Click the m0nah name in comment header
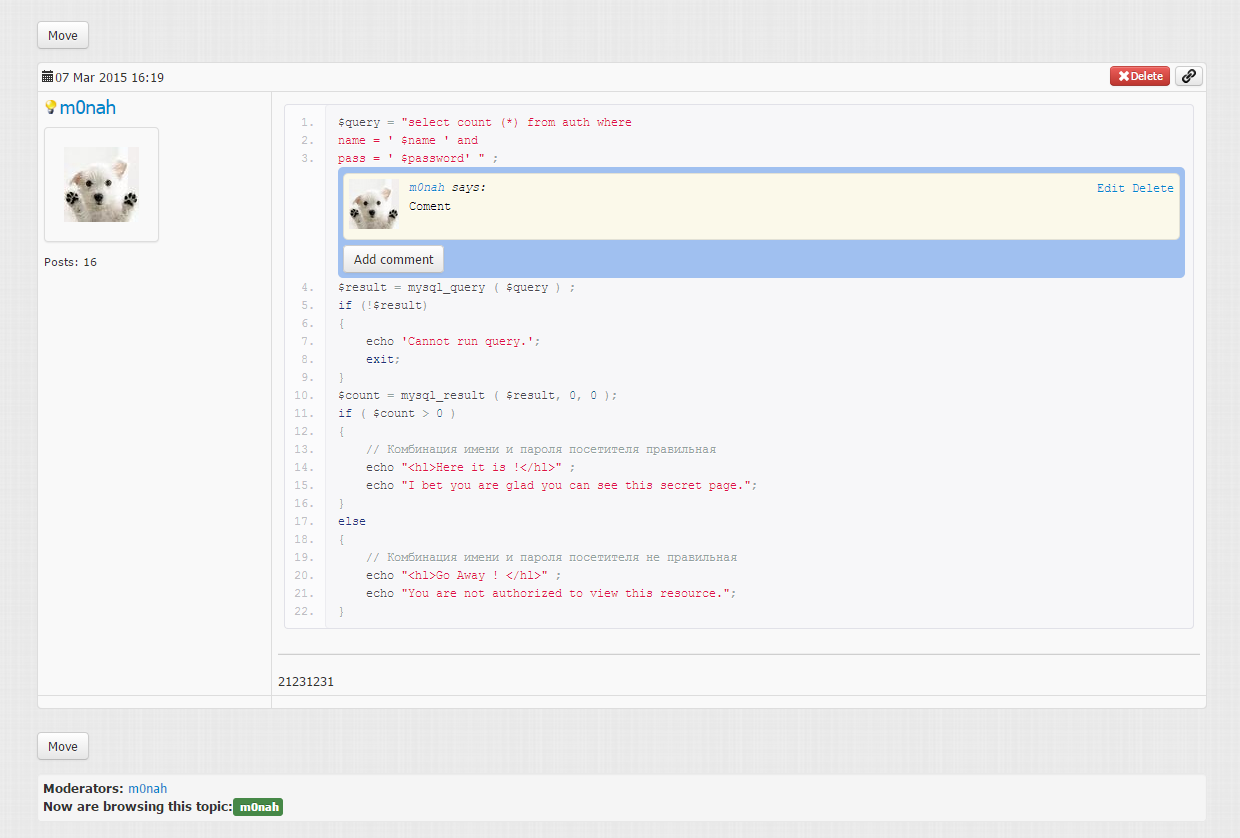Image resolution: width=1240 pixels, height=838 pixels. [427, 188]
